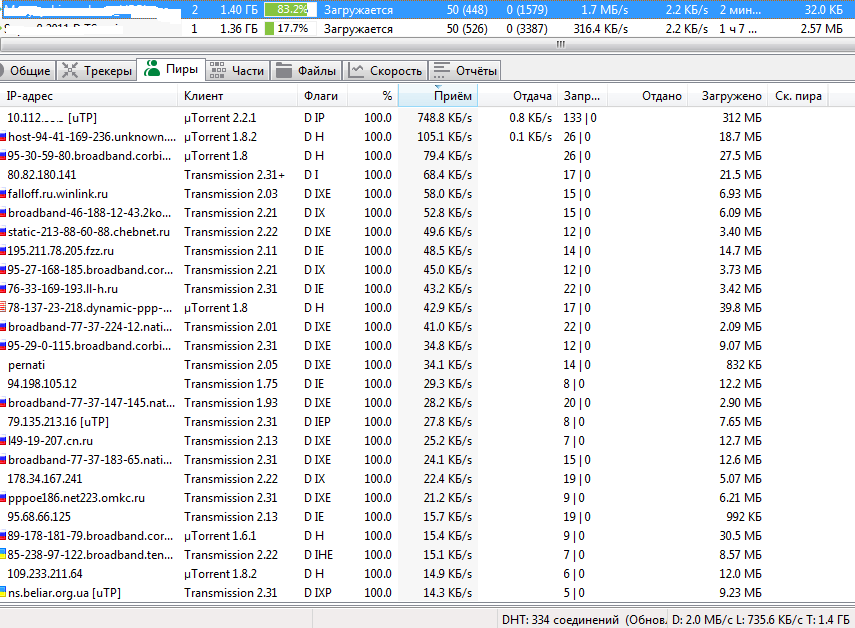The image size is (855, 628).
Task: Click the 17.7% torrent progress bar
Action: point(290,29)
